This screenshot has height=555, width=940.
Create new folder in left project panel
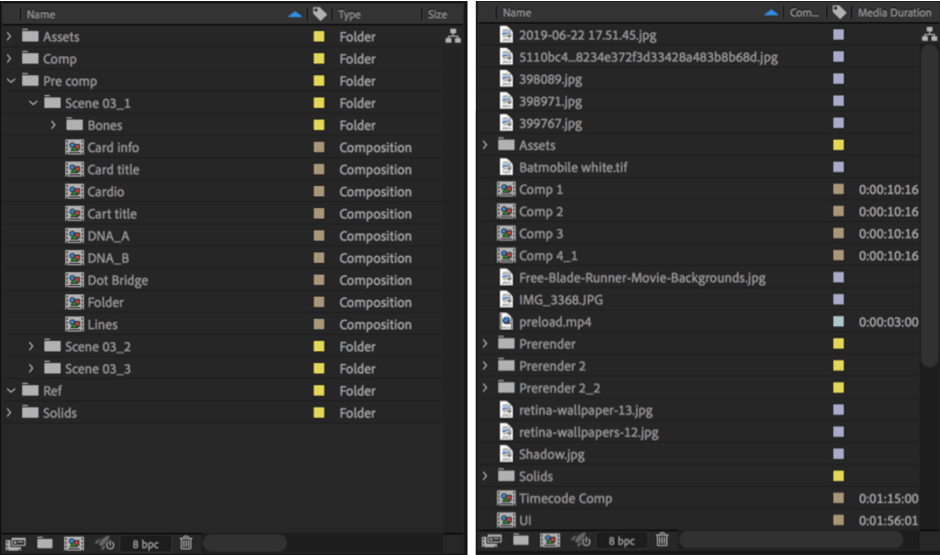[x=45, y=543]
